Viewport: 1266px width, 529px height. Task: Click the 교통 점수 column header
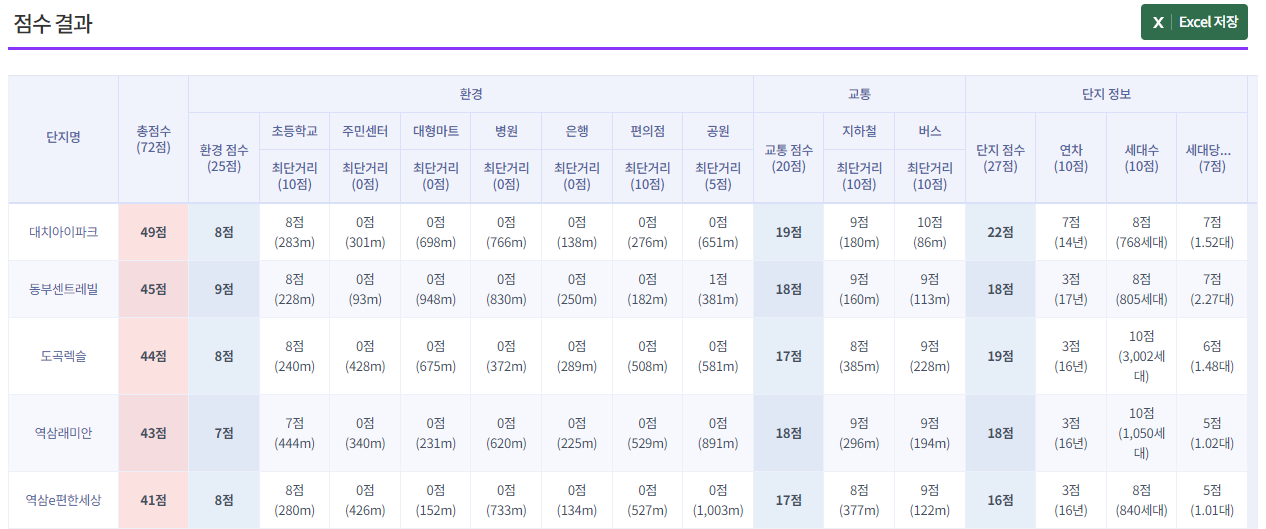tap(788, 158)
